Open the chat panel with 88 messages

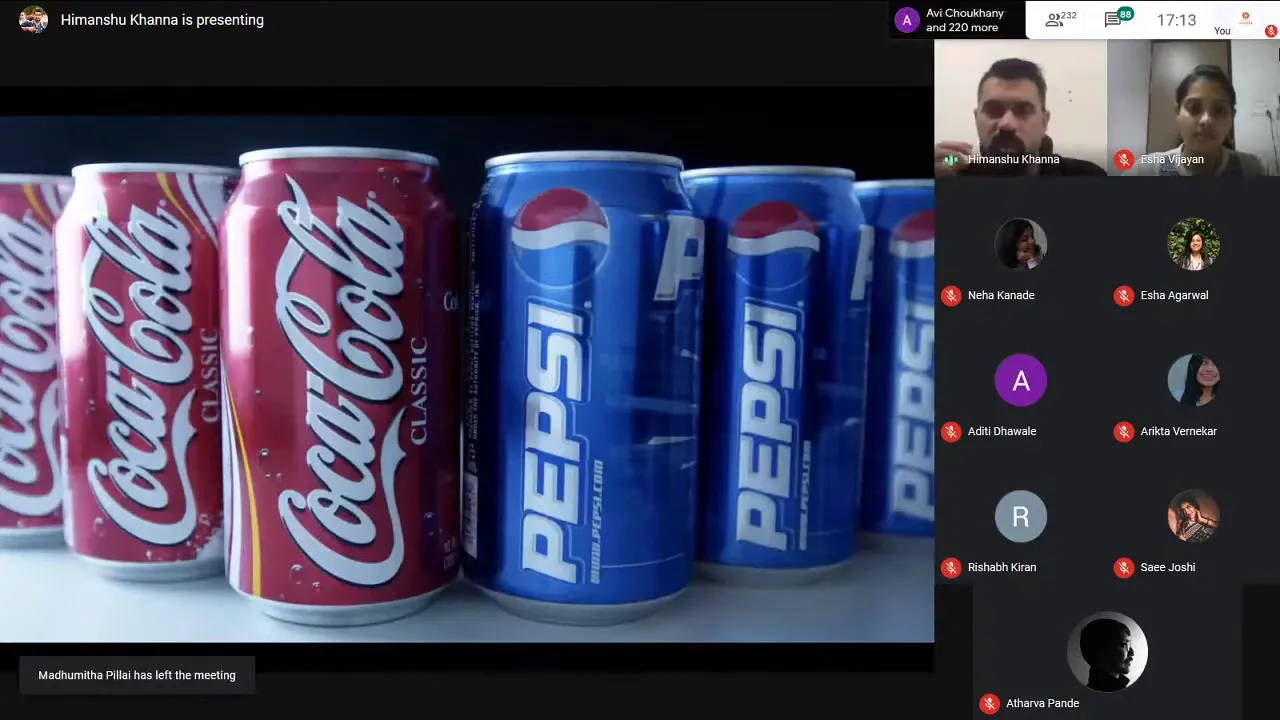click(x=1118, y=19)
